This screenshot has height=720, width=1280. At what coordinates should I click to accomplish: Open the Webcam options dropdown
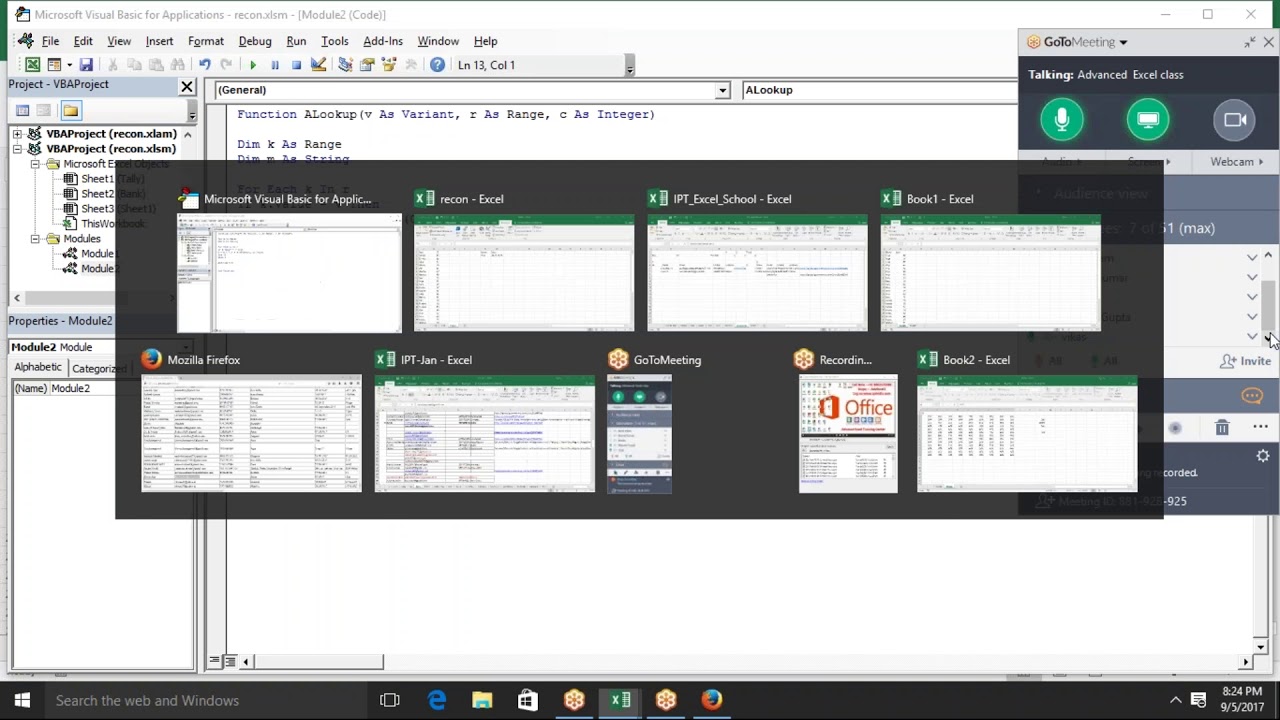[x=1236, y=162]
